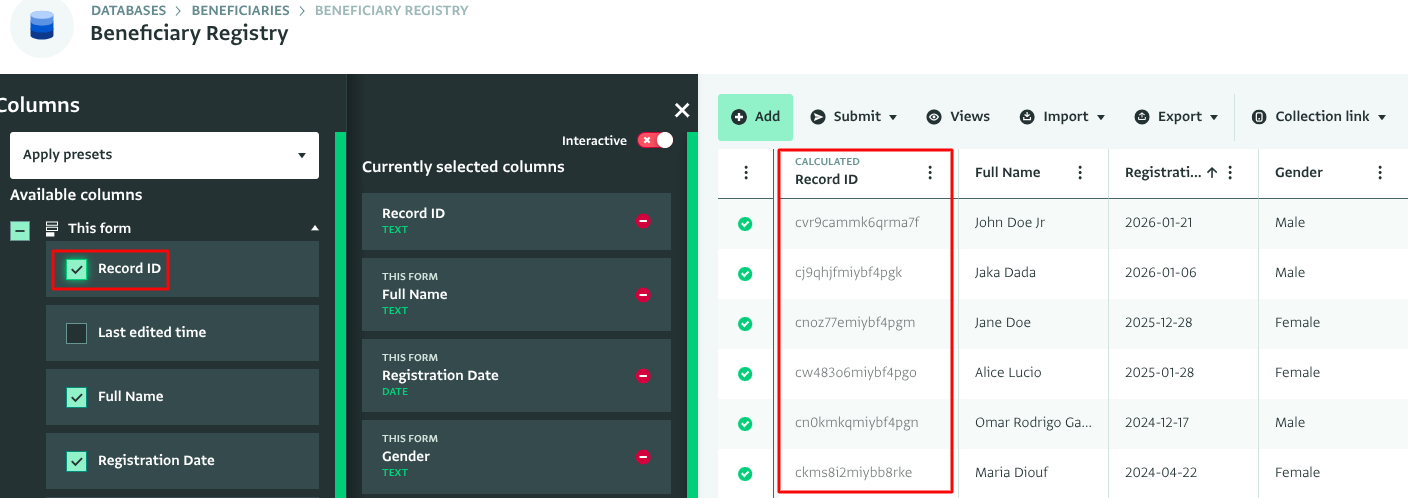Click the database icon in the header
The image size is (1408, 498).
point(42,24)
